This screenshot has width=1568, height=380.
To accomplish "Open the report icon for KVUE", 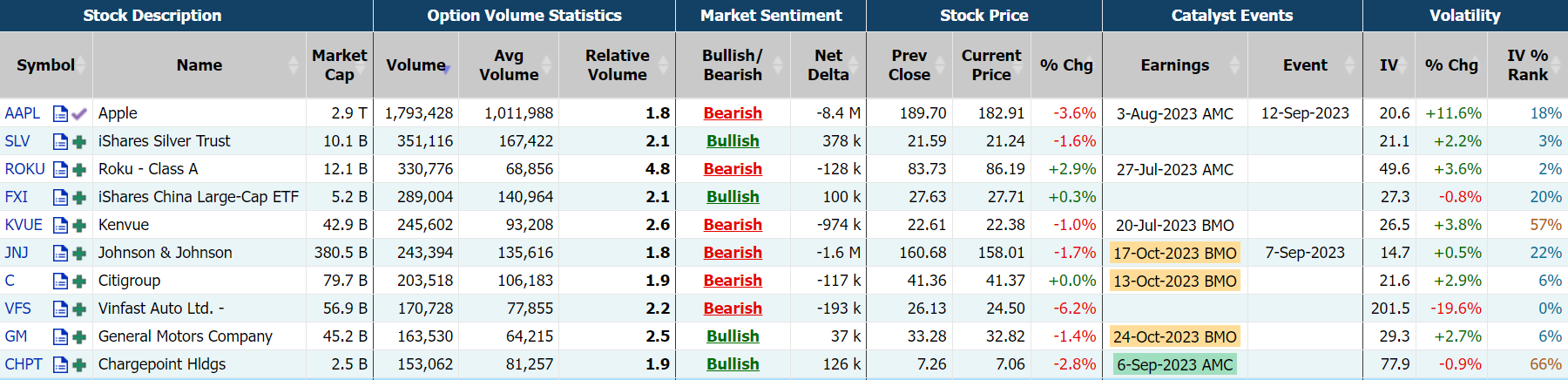I will pos(60,225).
